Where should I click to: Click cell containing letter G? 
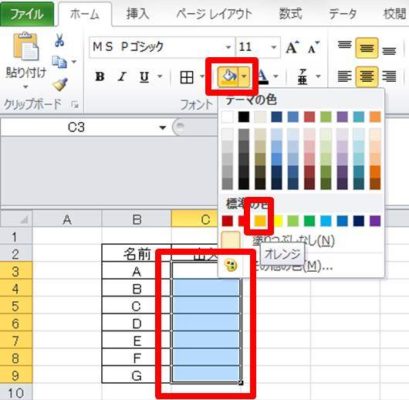tap(136, 375)
